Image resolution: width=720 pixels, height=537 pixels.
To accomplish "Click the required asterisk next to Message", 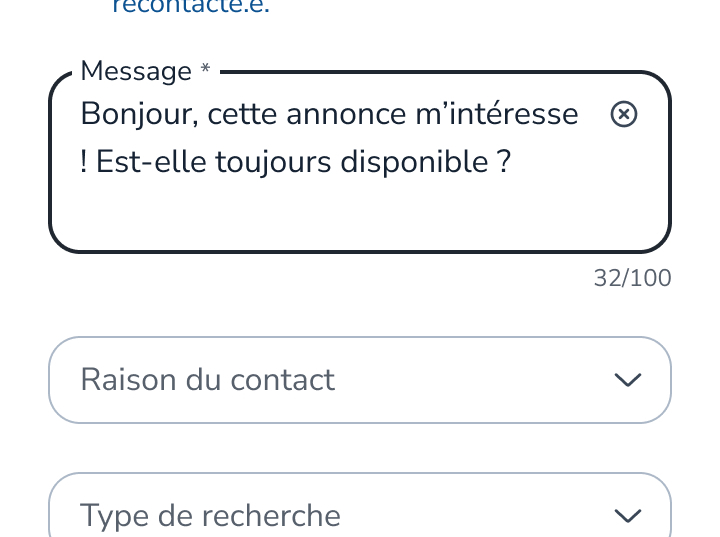I will [x=205, y=70].
